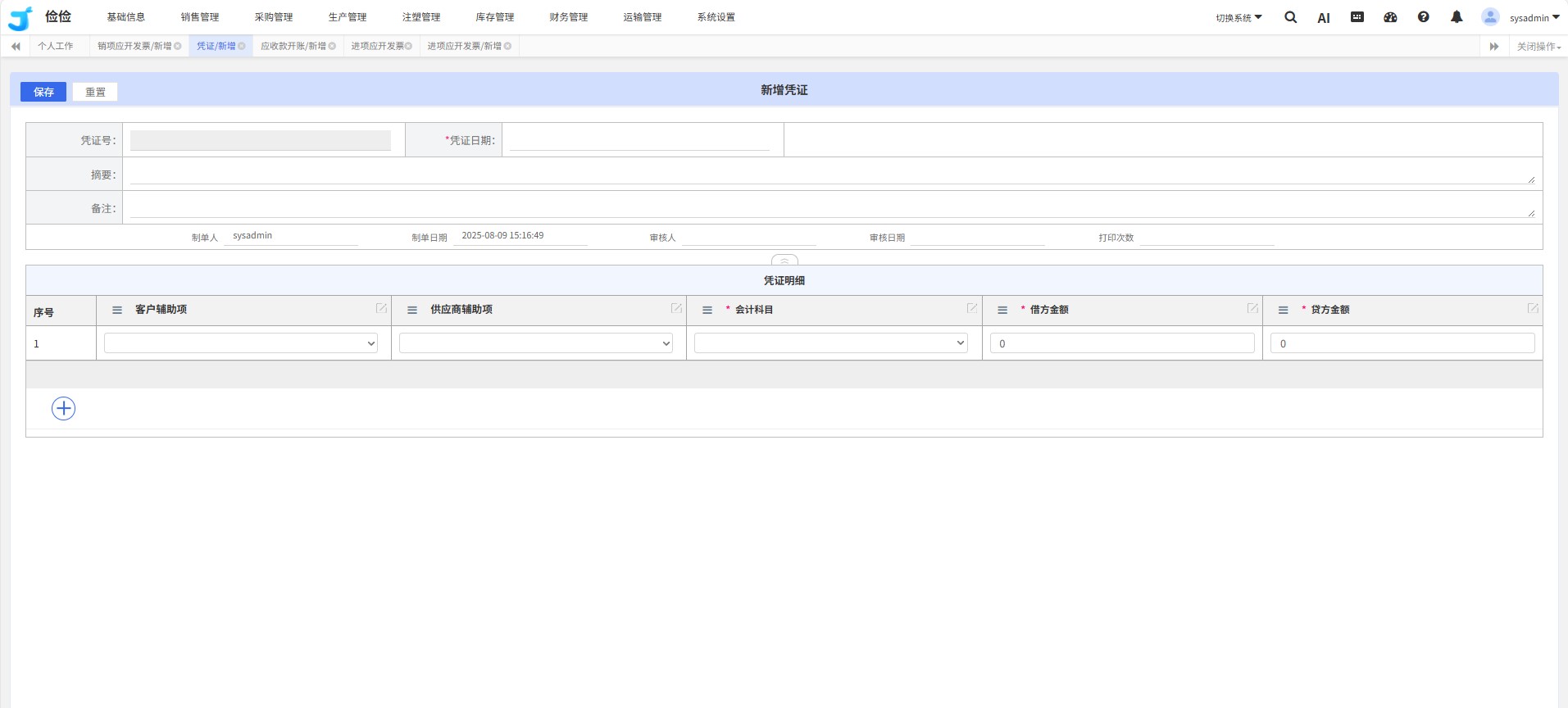1568x708 pixels.
Task: Click the search magnifier icon in header
Action: pos(1290,17)
